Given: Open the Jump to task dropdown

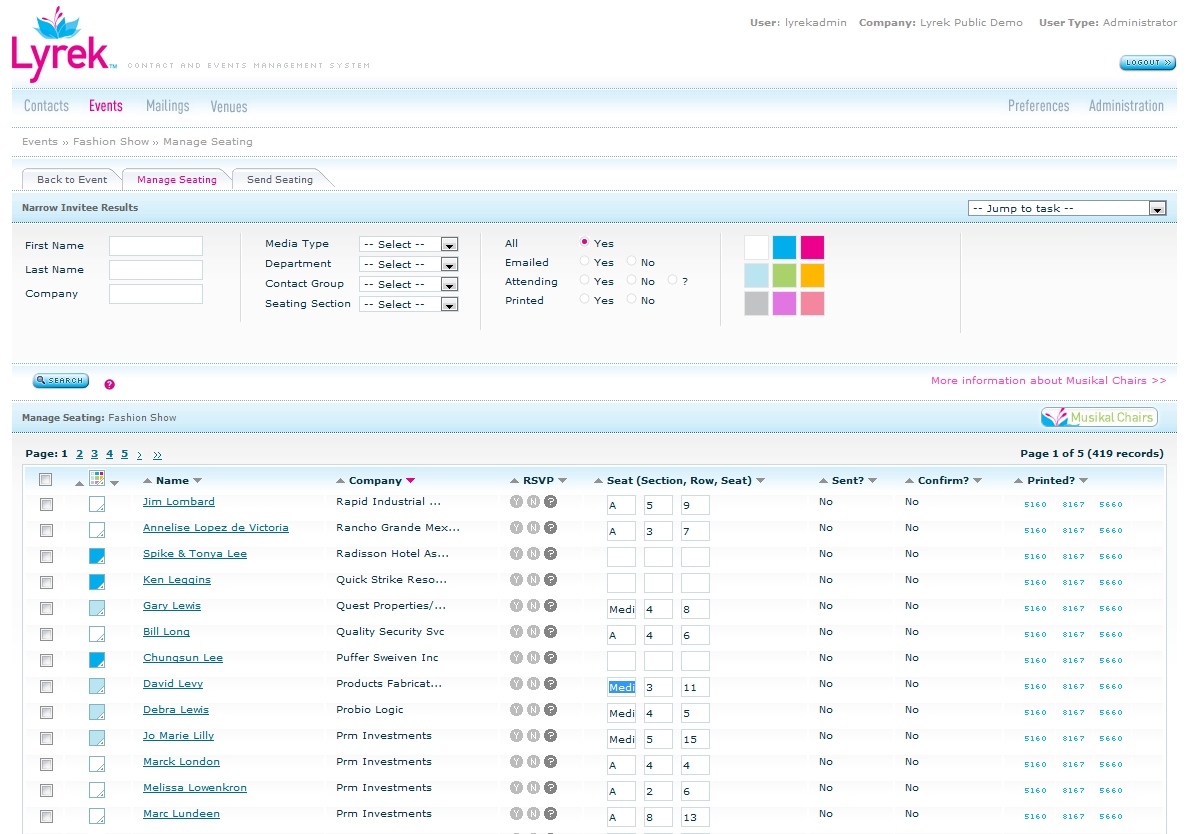Looking at the screenshot, I should [x=1157, y=209].
